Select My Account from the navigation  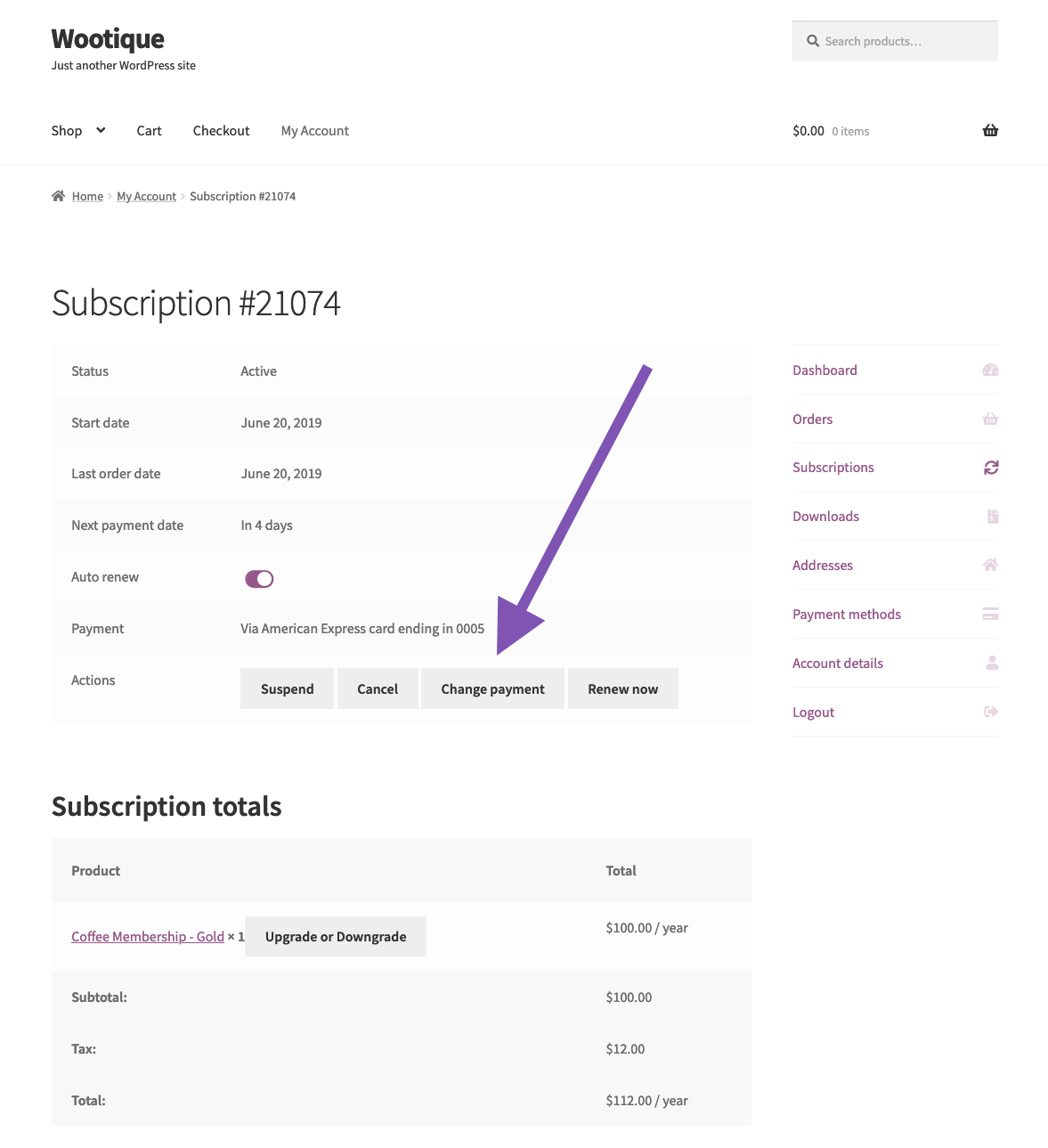click(314, 130)
